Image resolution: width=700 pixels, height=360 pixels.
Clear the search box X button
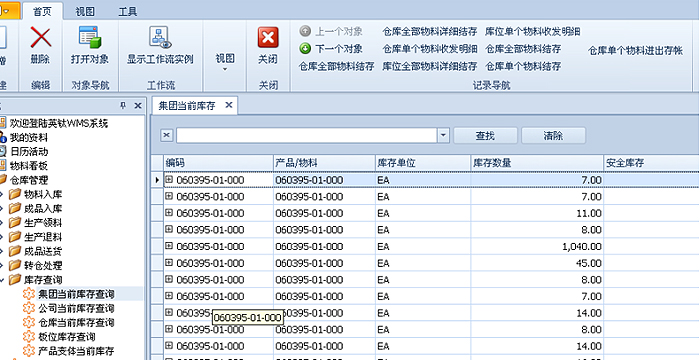tap(167, 135)
